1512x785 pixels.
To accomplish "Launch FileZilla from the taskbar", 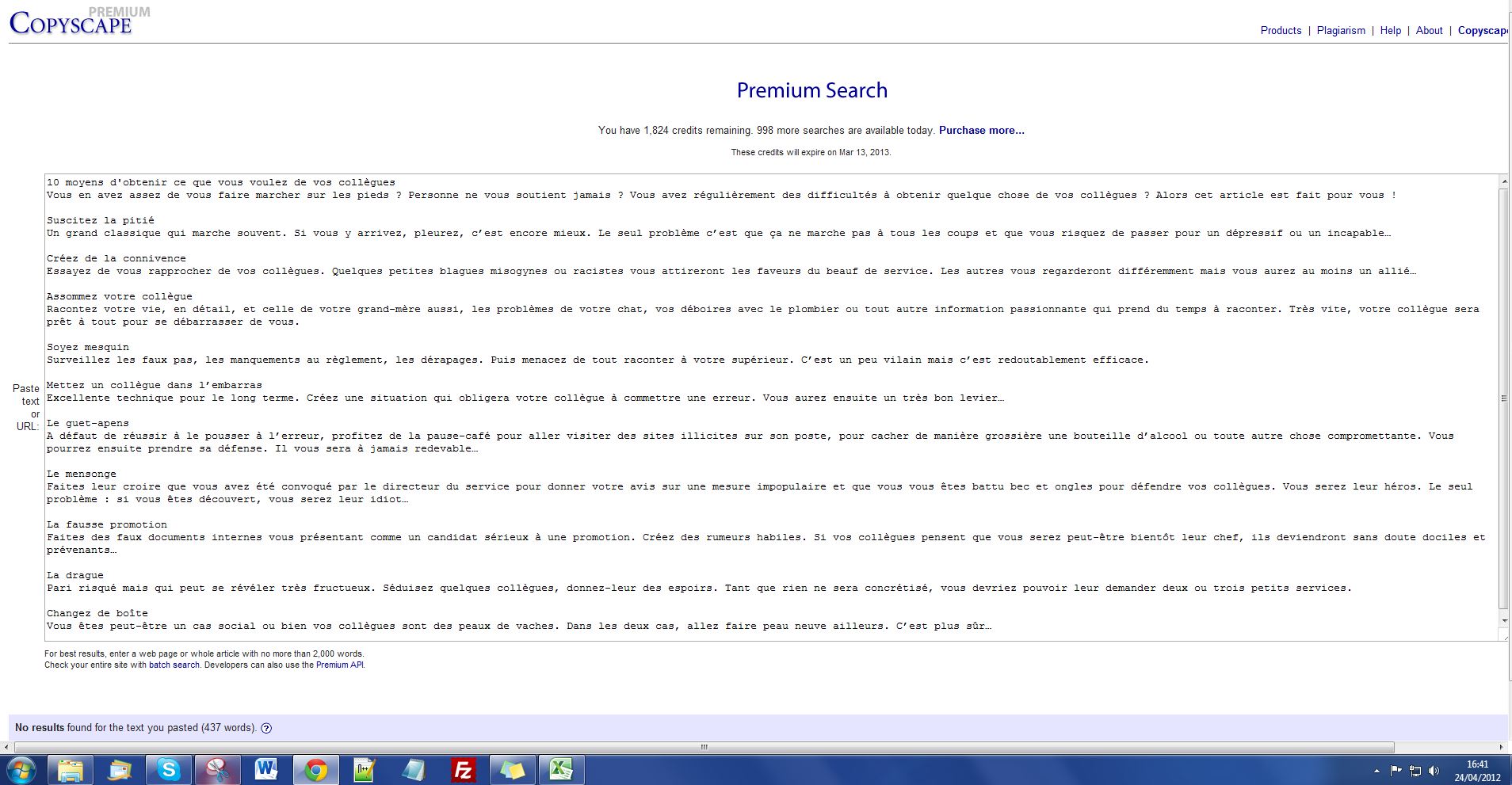I will (x=463, y=769).
